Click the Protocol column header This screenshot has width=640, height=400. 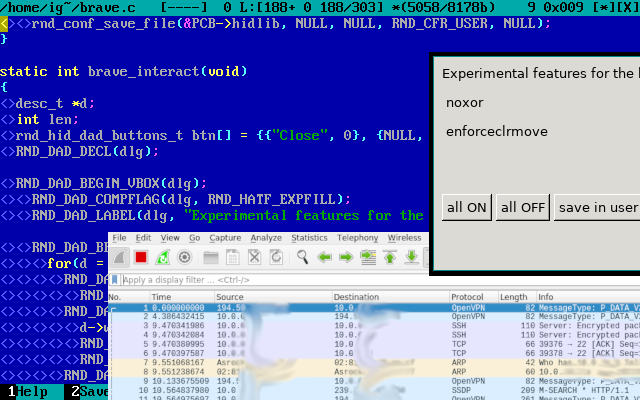(x=468, y=297)
